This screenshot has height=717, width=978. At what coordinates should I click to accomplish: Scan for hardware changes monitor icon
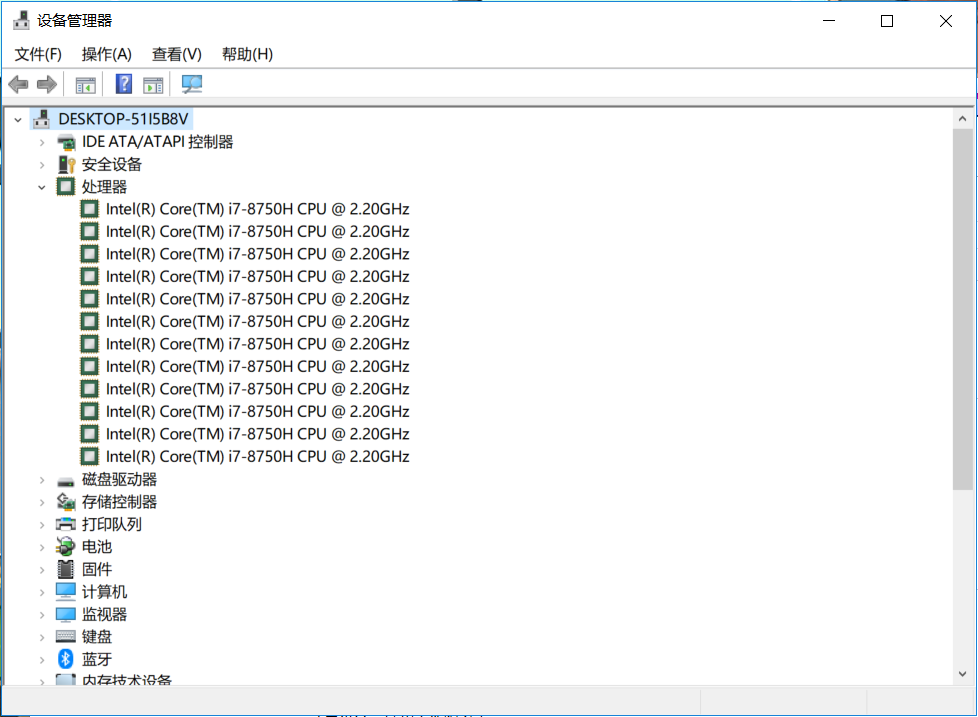pos(191,84)
